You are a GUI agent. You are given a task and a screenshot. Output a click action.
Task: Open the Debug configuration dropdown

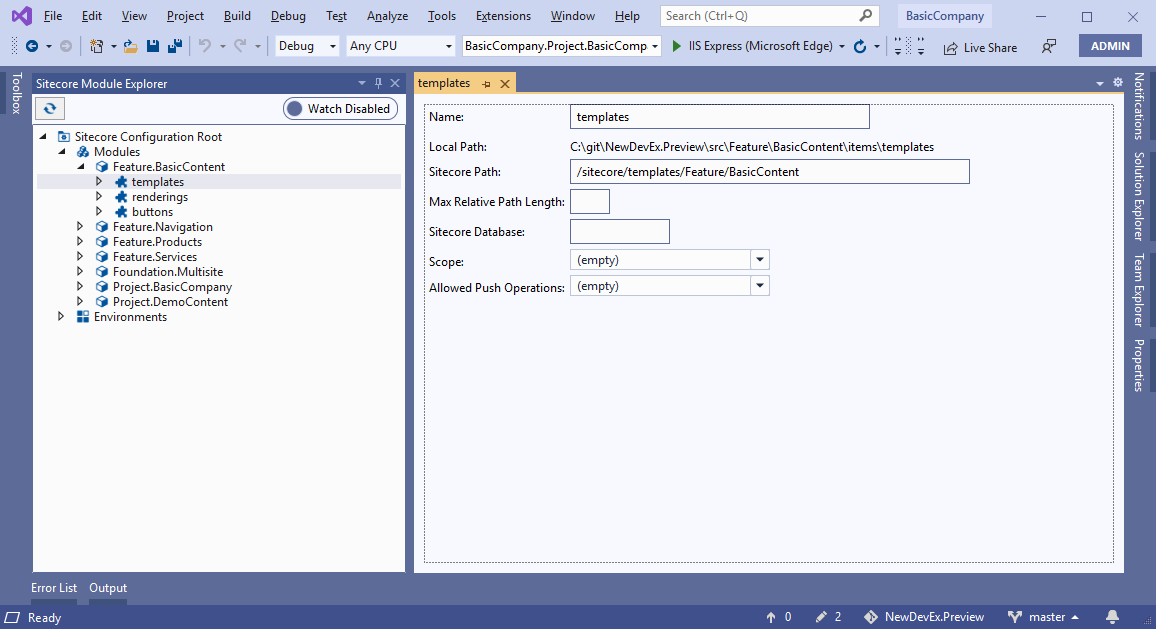coord(307,46)
